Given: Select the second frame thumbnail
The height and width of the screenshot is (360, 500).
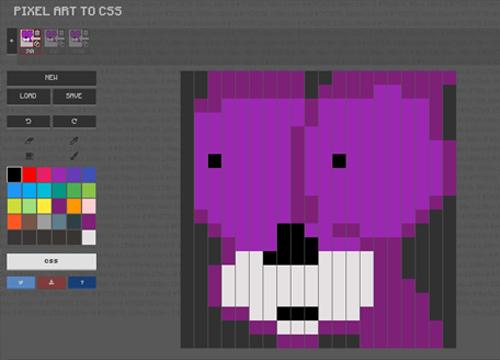Looking at the screenshot, I should tap(51, 38).
